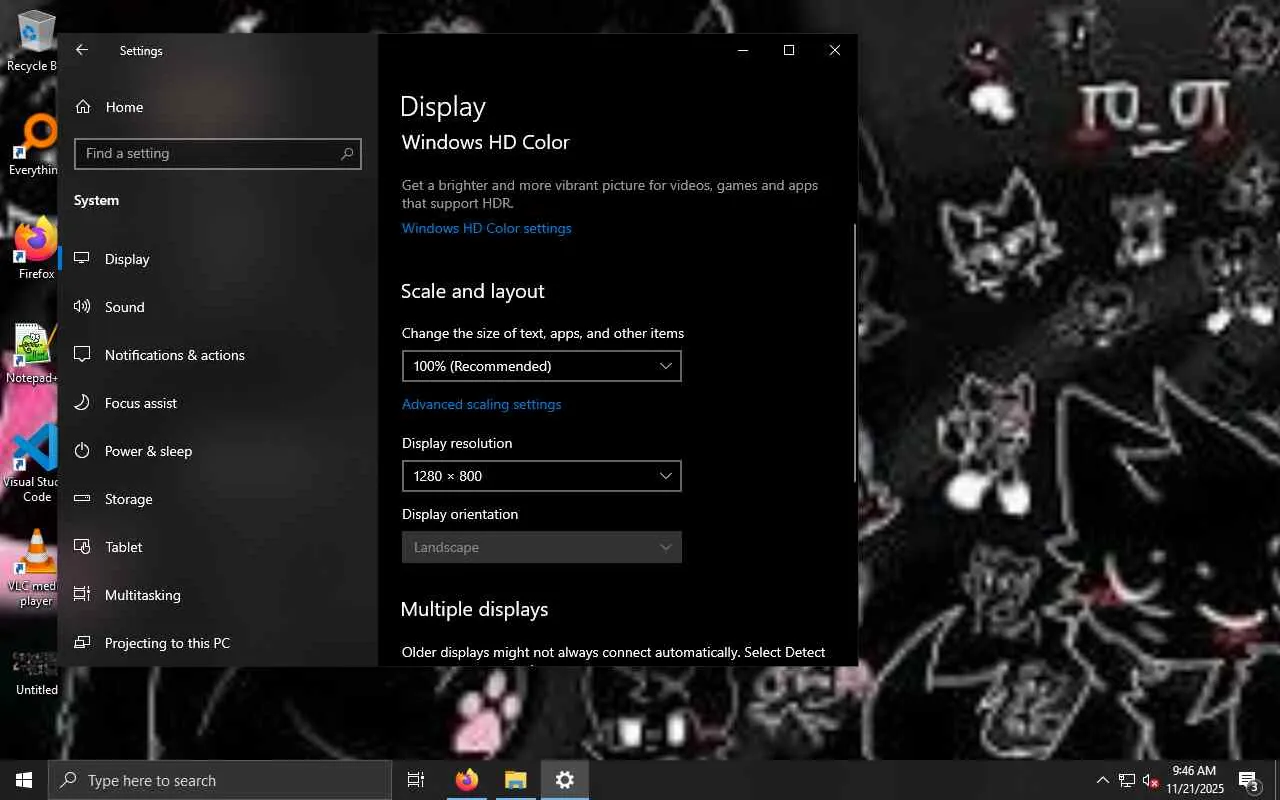Click the "System" sidebar heading
This screenshot has height=800, width=1280.
(x=96, y=200)
